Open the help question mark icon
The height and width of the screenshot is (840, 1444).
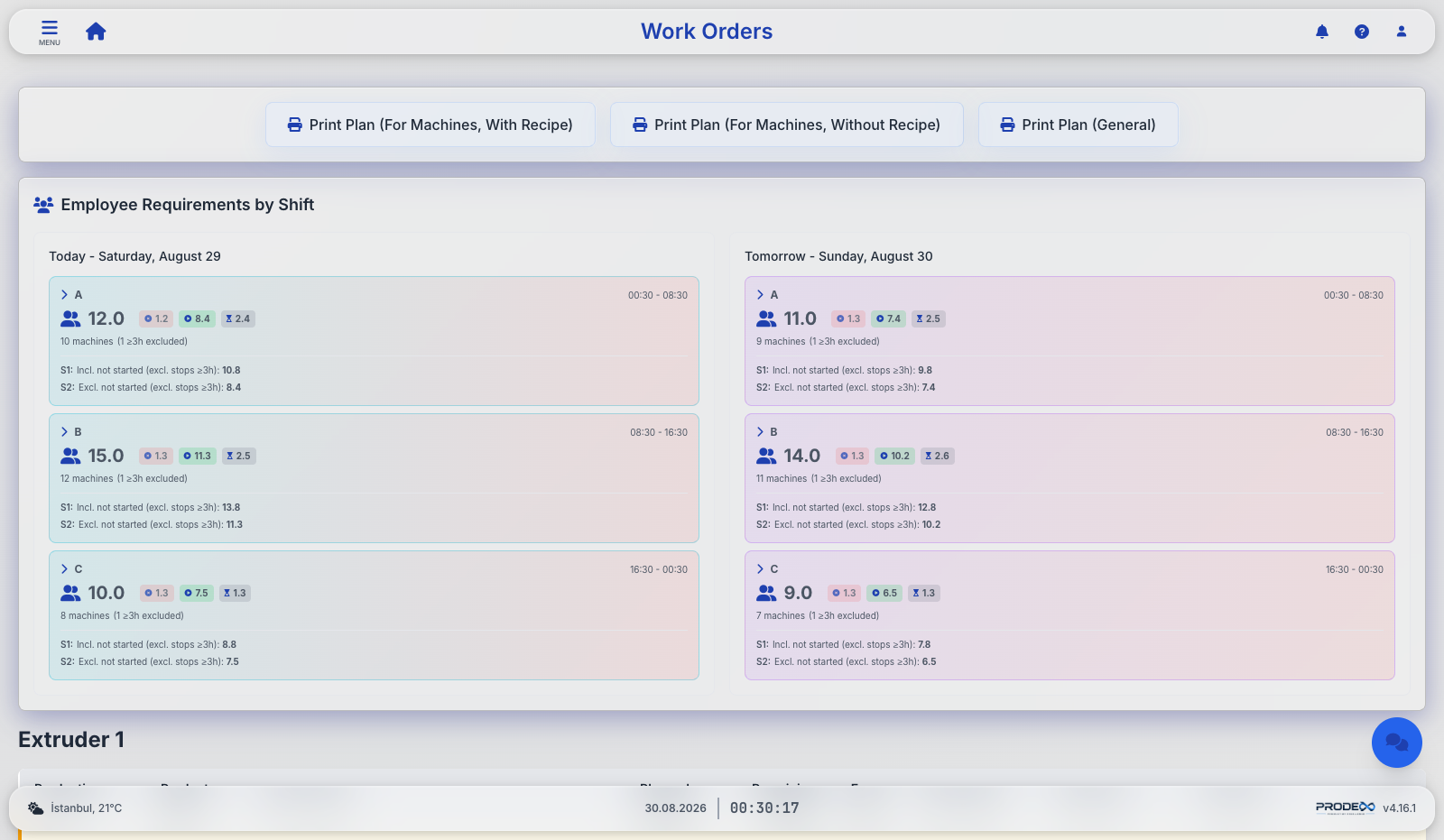click(x=1362, y=32)
